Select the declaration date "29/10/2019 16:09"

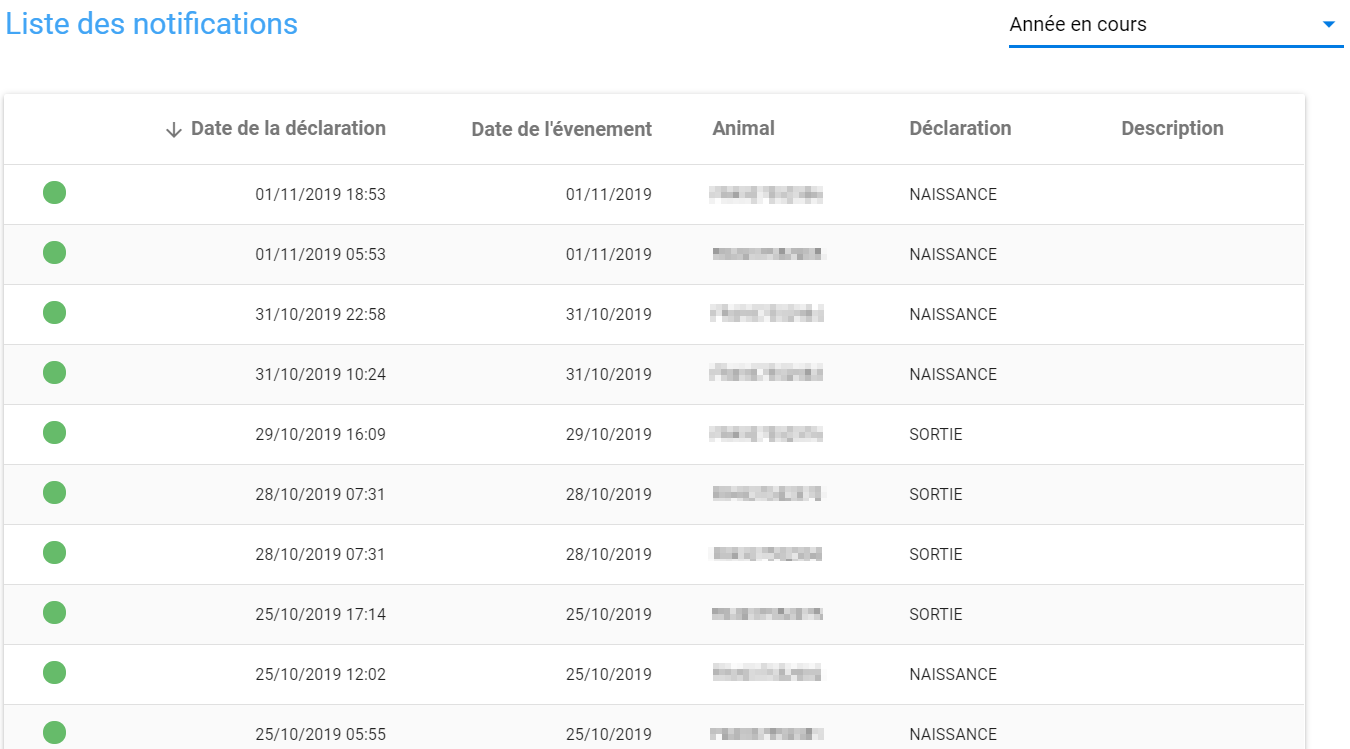click(x=321, y=435)
